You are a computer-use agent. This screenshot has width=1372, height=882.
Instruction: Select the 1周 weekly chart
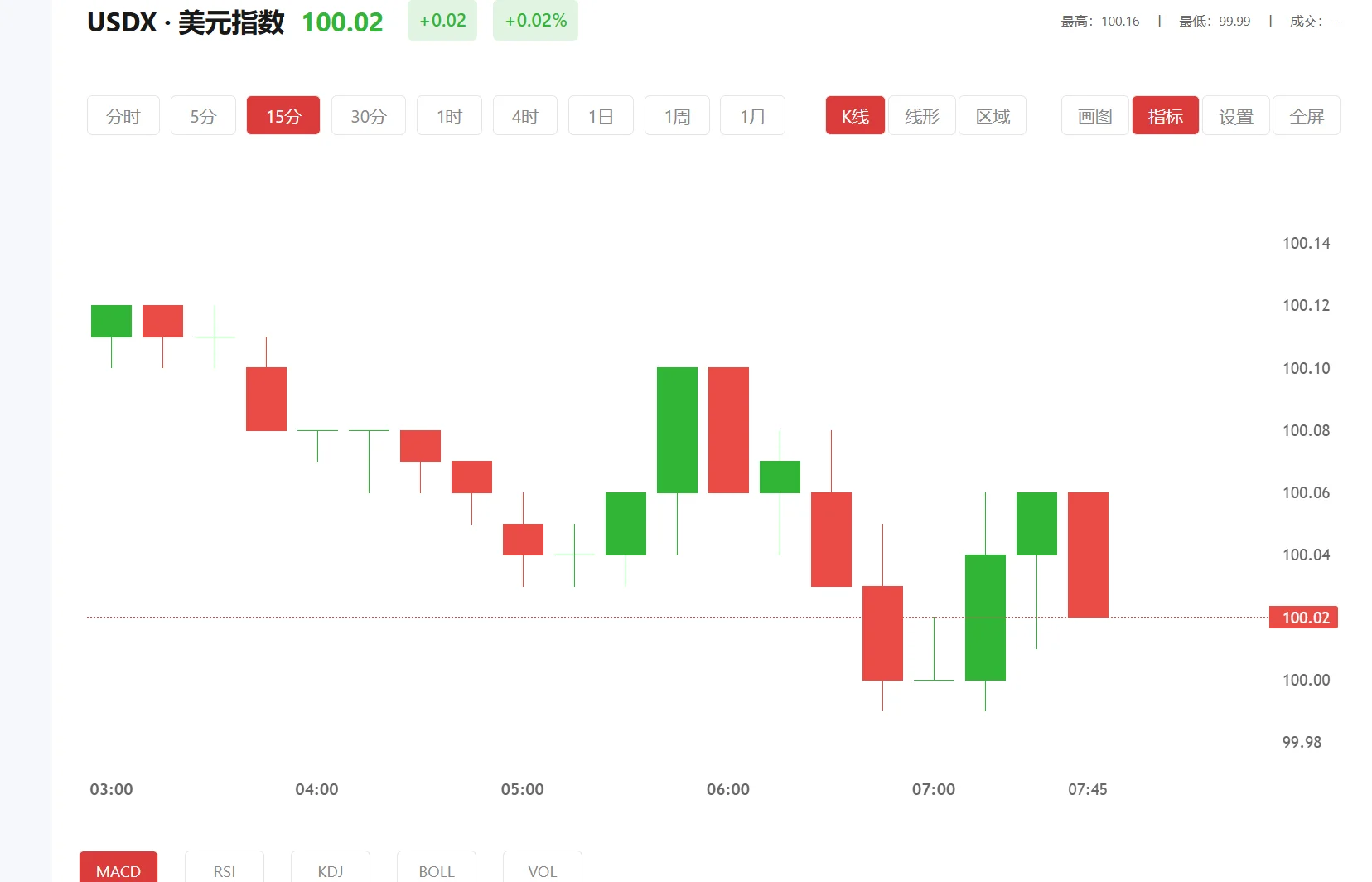(677, 116)
